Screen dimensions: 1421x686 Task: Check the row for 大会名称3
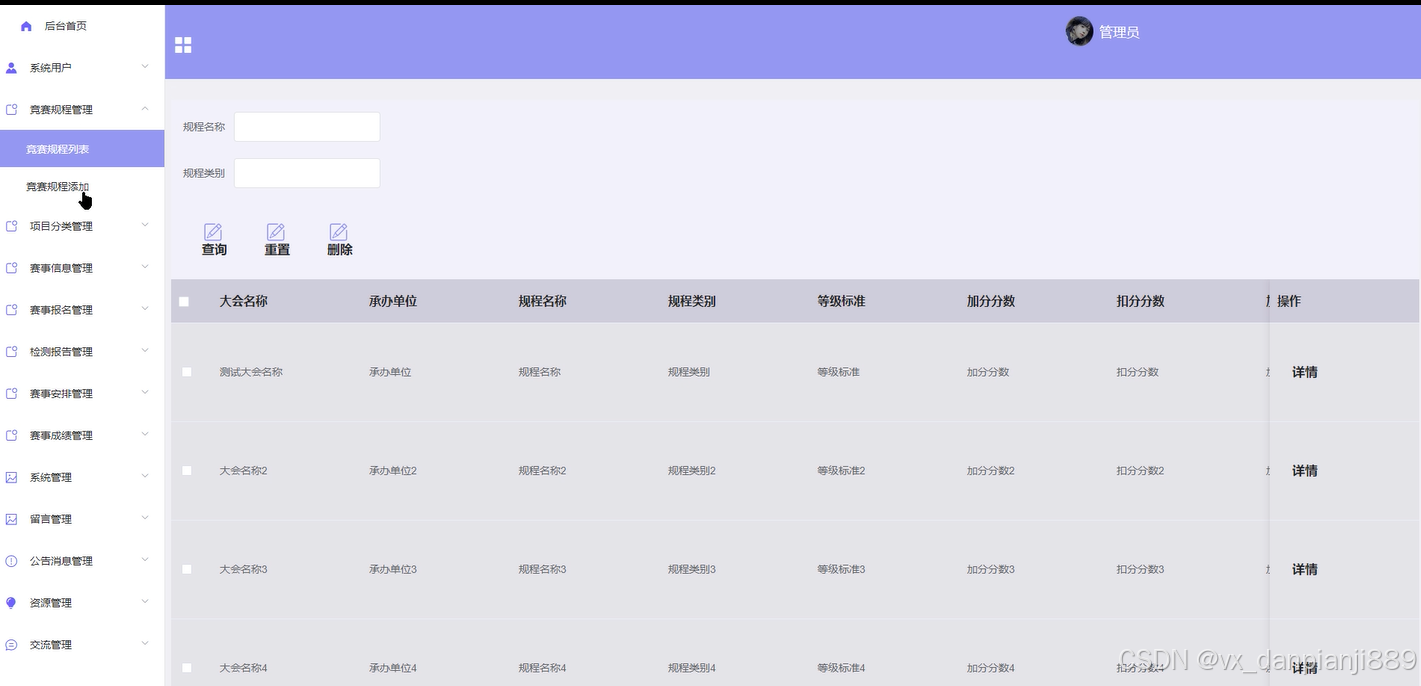tap(186, 569)
